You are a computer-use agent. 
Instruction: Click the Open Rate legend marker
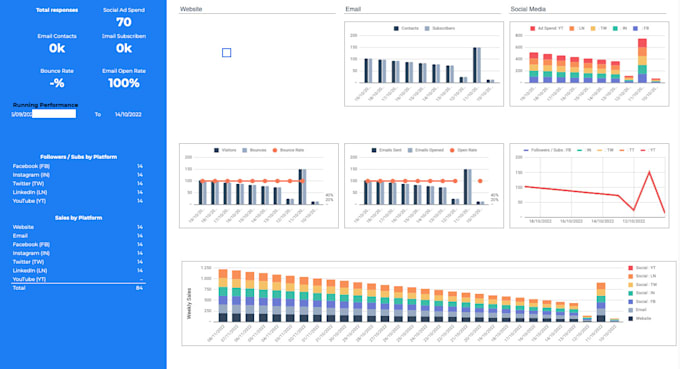[452, 150]
